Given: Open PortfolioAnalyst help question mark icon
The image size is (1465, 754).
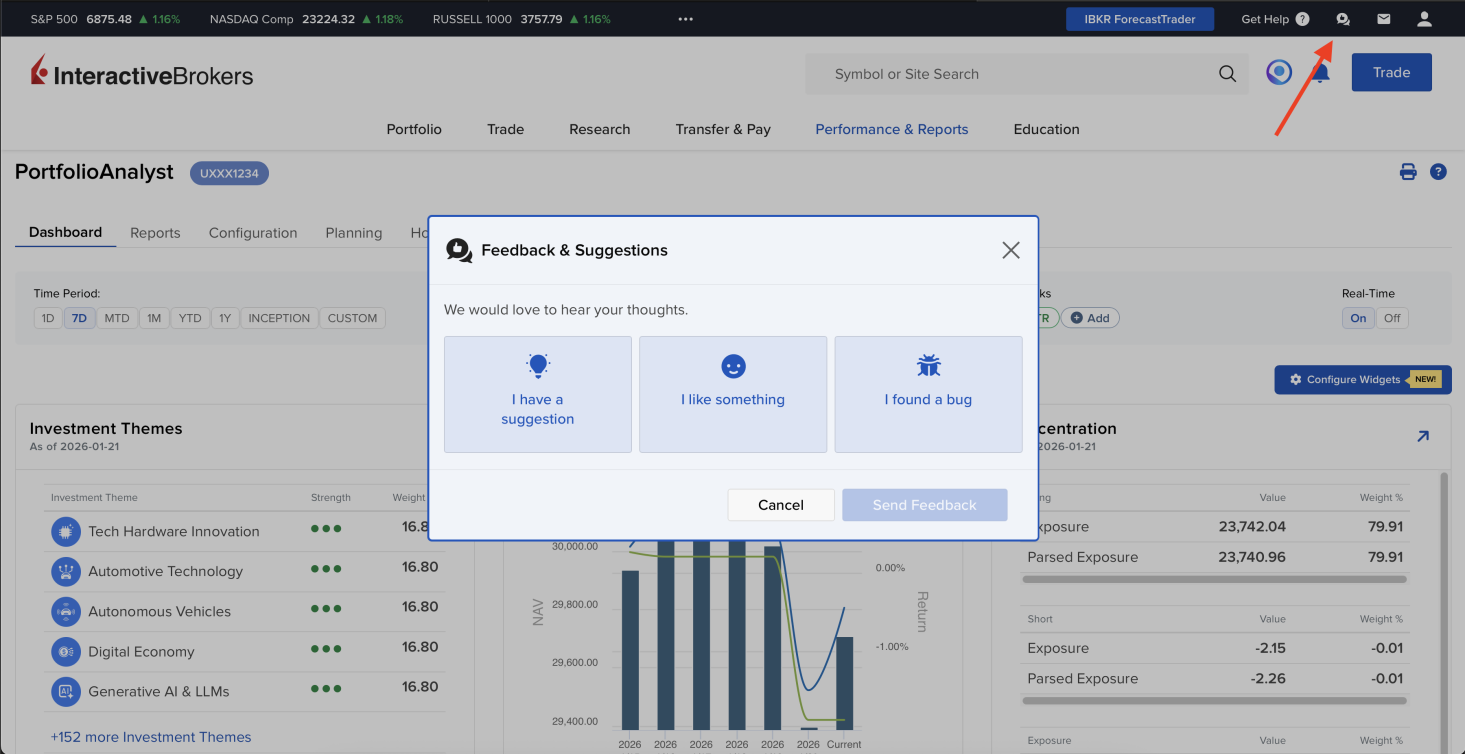Looking at the screenshot, I should click(1438, 171).
